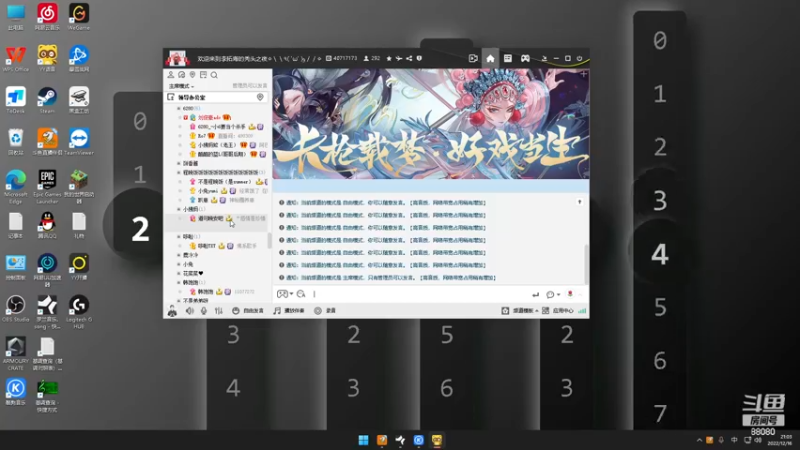Open the gamepad dropdown in chat toolbar
Image resolution: width=800 pixels, height=450 pixels.
point(285,294)
